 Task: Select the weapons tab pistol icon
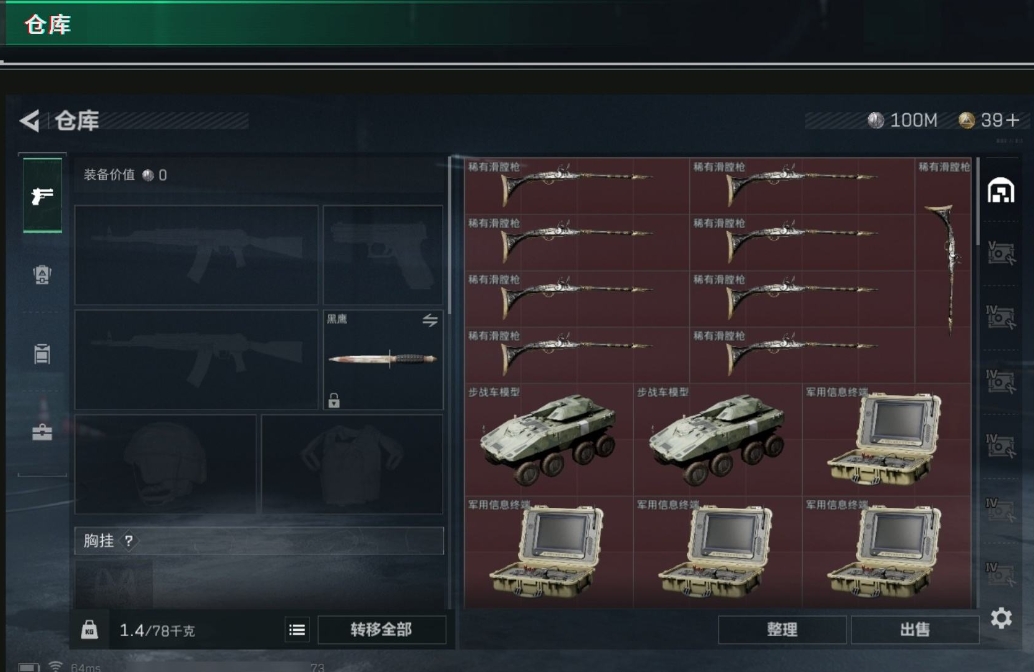coord(42,195)
